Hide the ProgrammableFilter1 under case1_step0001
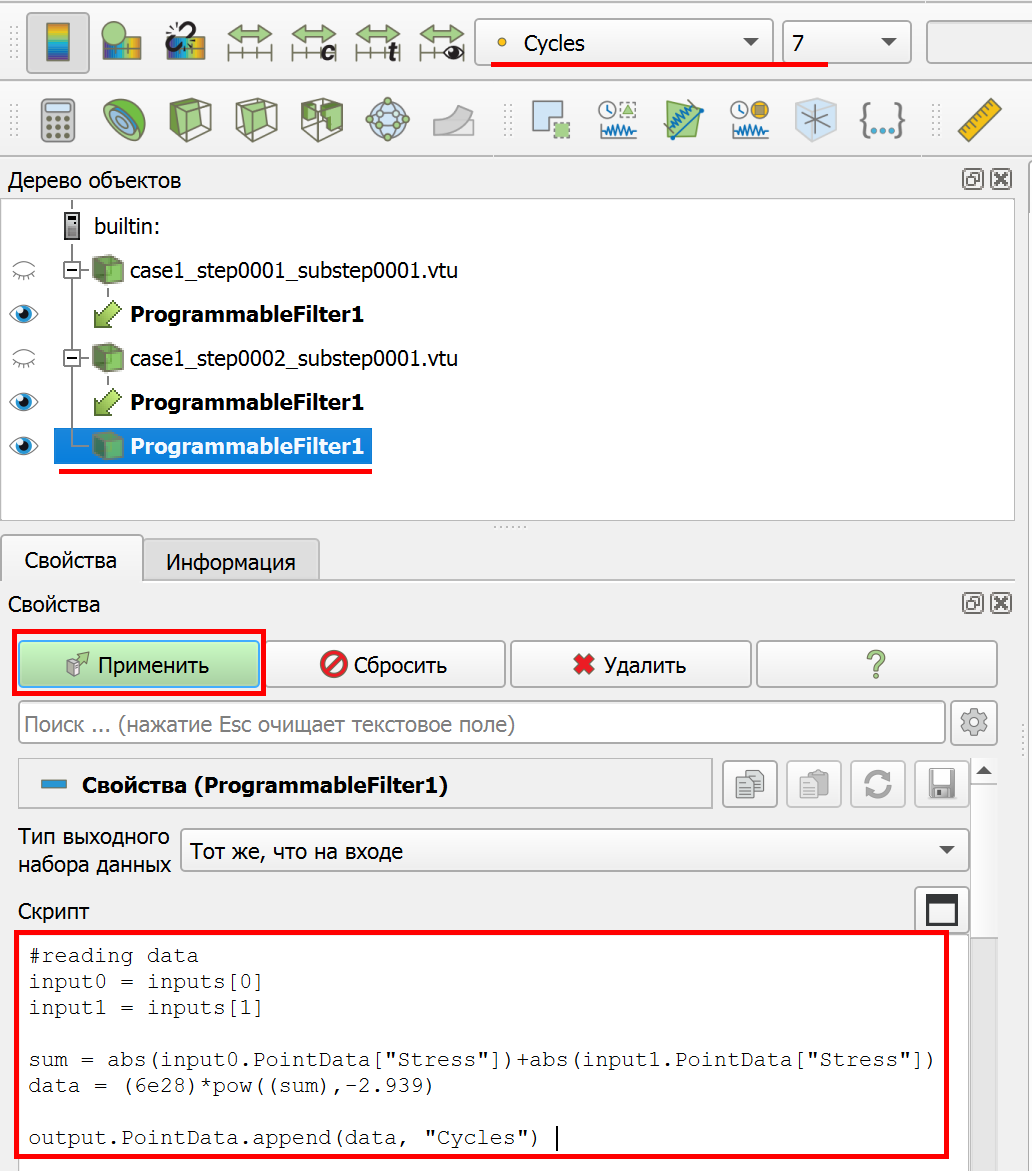This screenshot has width=1032, height=1171. [x=24, y=314]
